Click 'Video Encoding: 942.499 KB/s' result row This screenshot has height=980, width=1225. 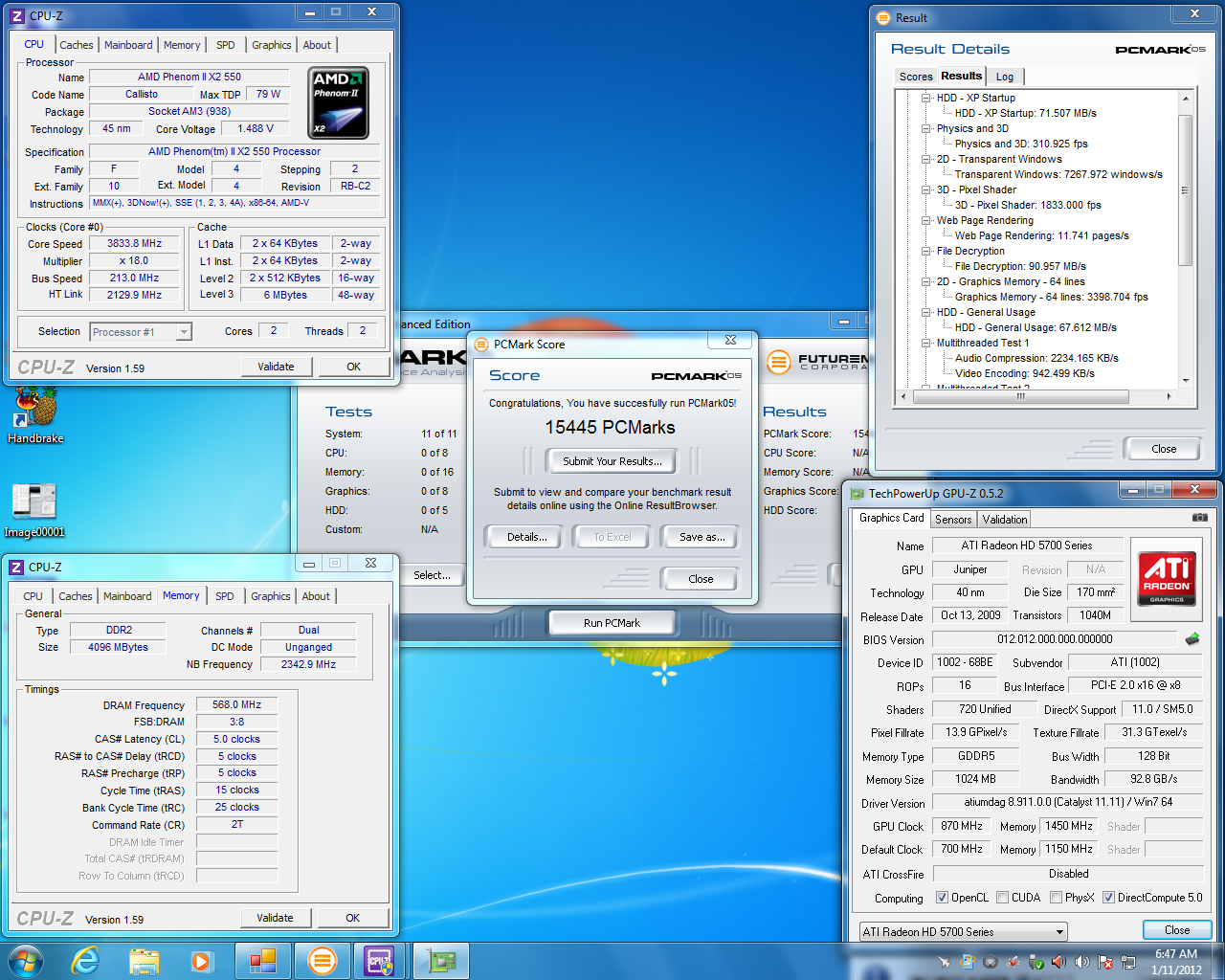[1024, 373]
